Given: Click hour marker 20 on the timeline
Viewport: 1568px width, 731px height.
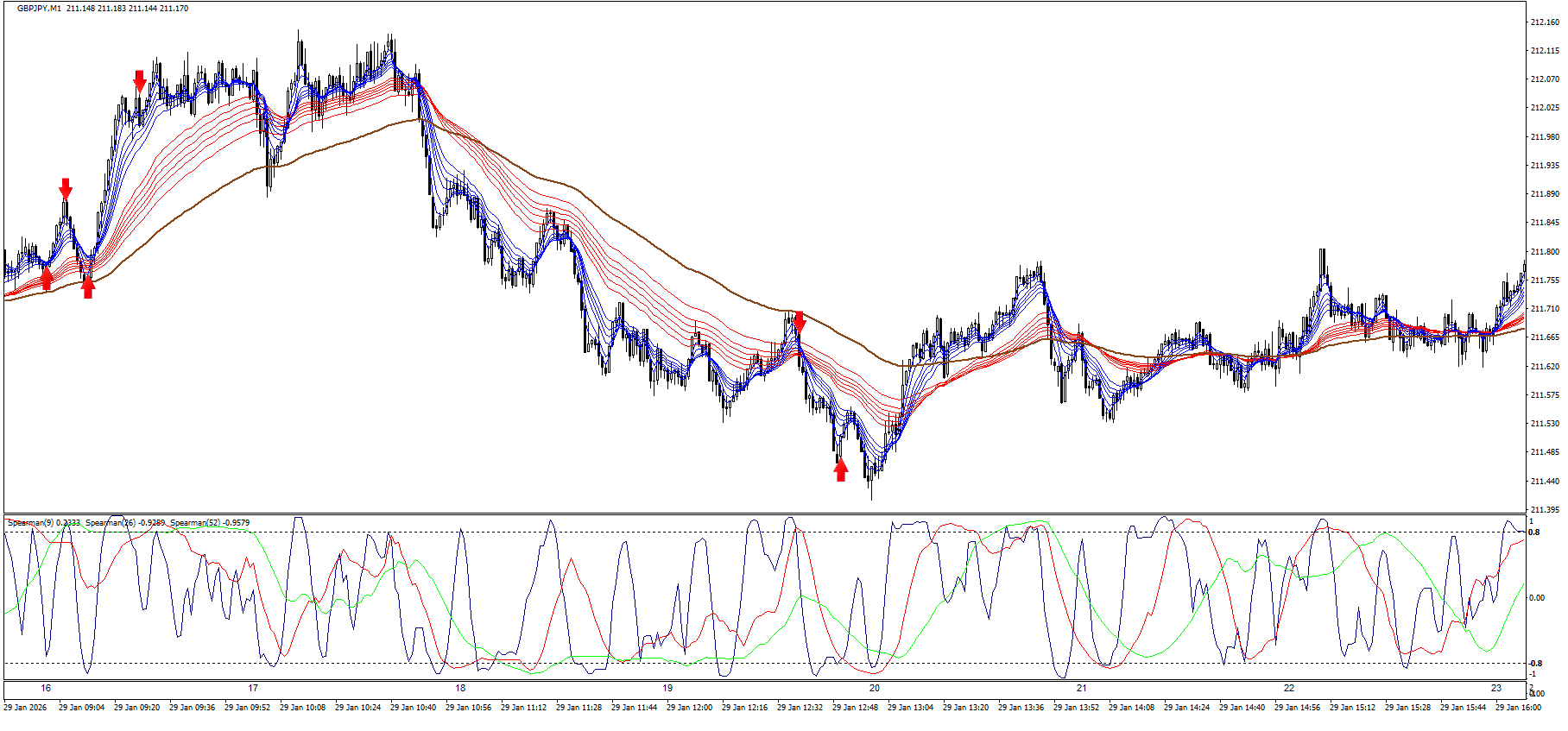Looking at the screenshot, I should (875, 689).
